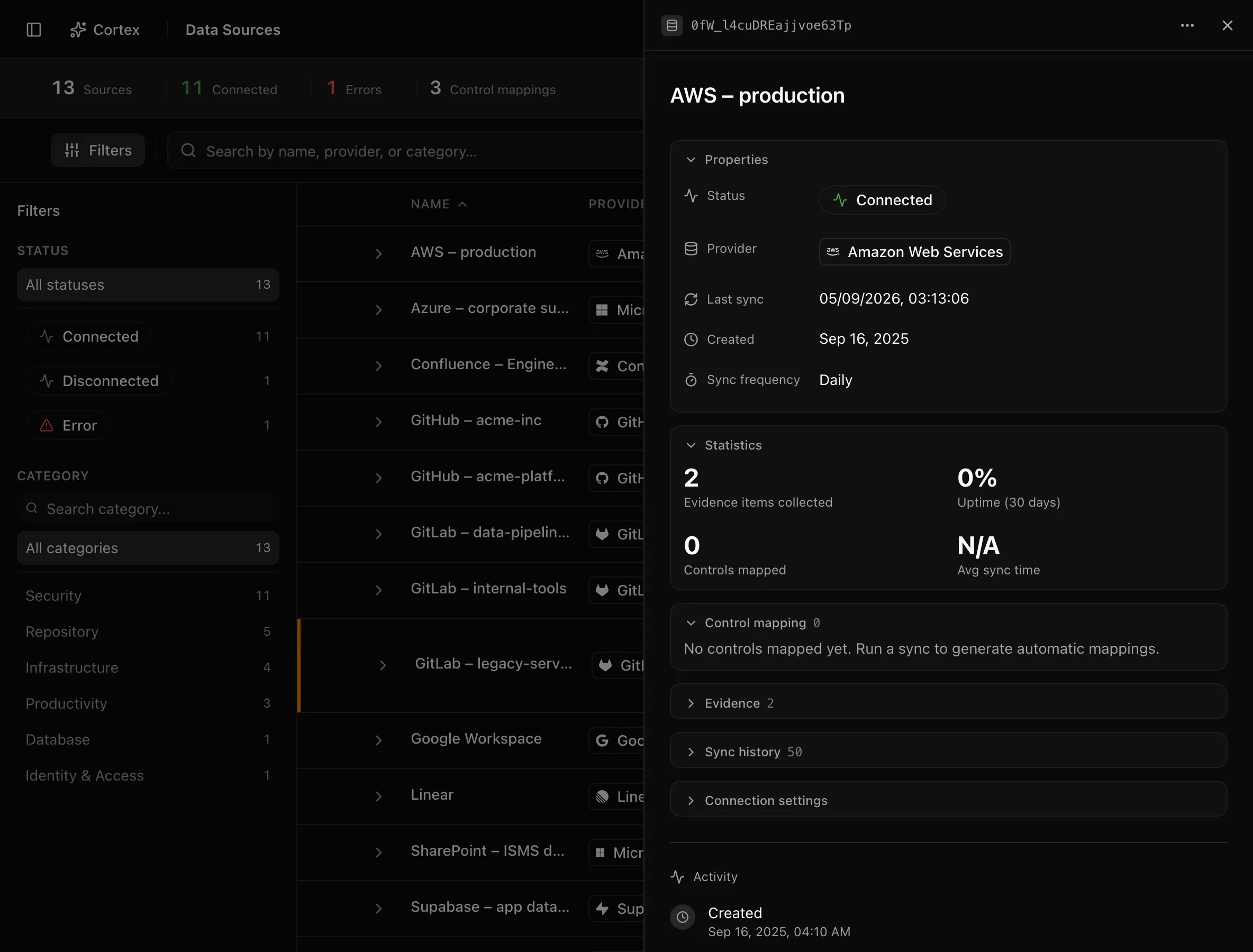Click the Filters button
This screenshot has height=952, width=1253.
coord(98,150)
